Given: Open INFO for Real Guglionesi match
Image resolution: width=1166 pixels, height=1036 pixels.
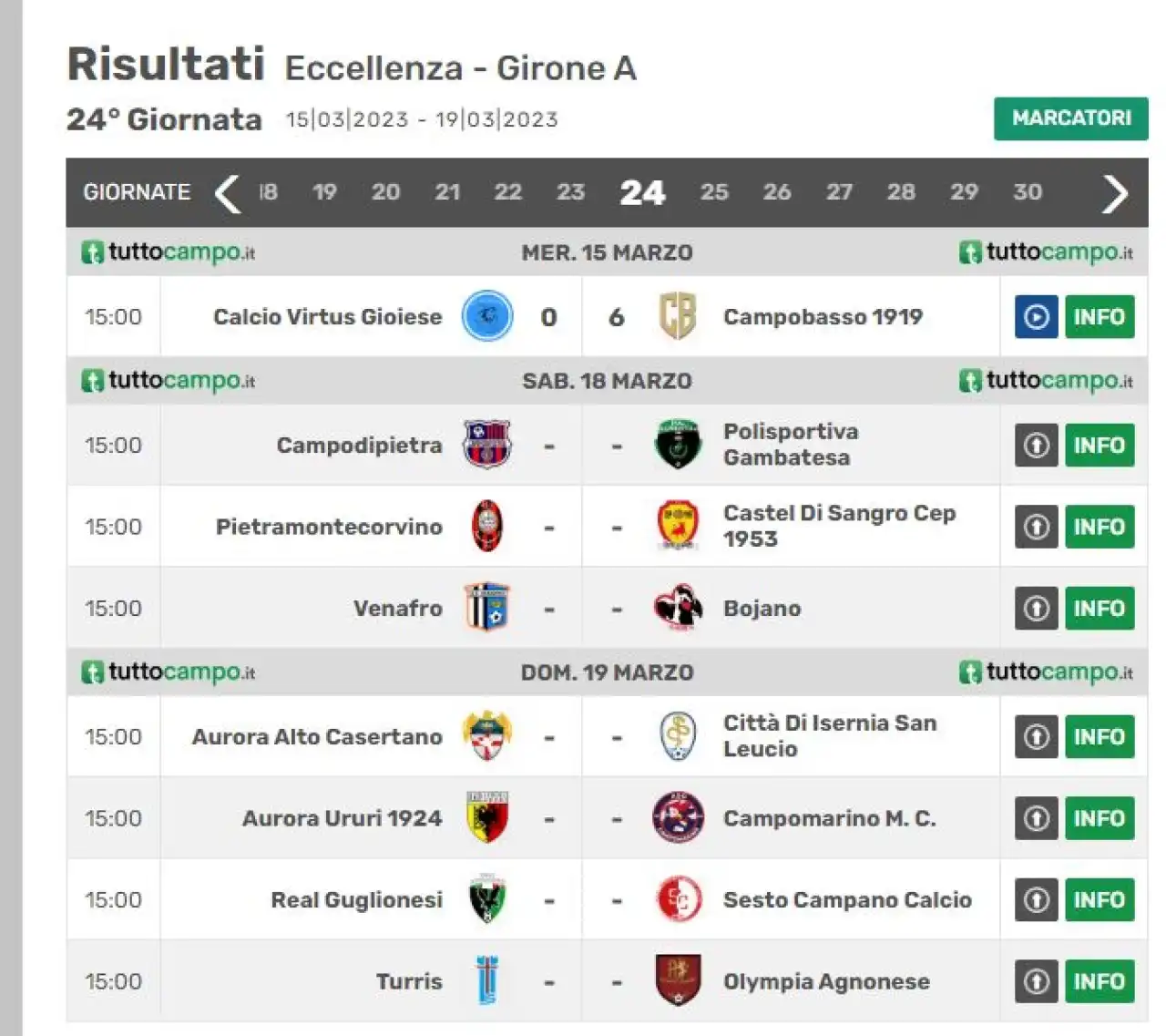Looking at the screenshot, I should click(x=1100, y=900).
